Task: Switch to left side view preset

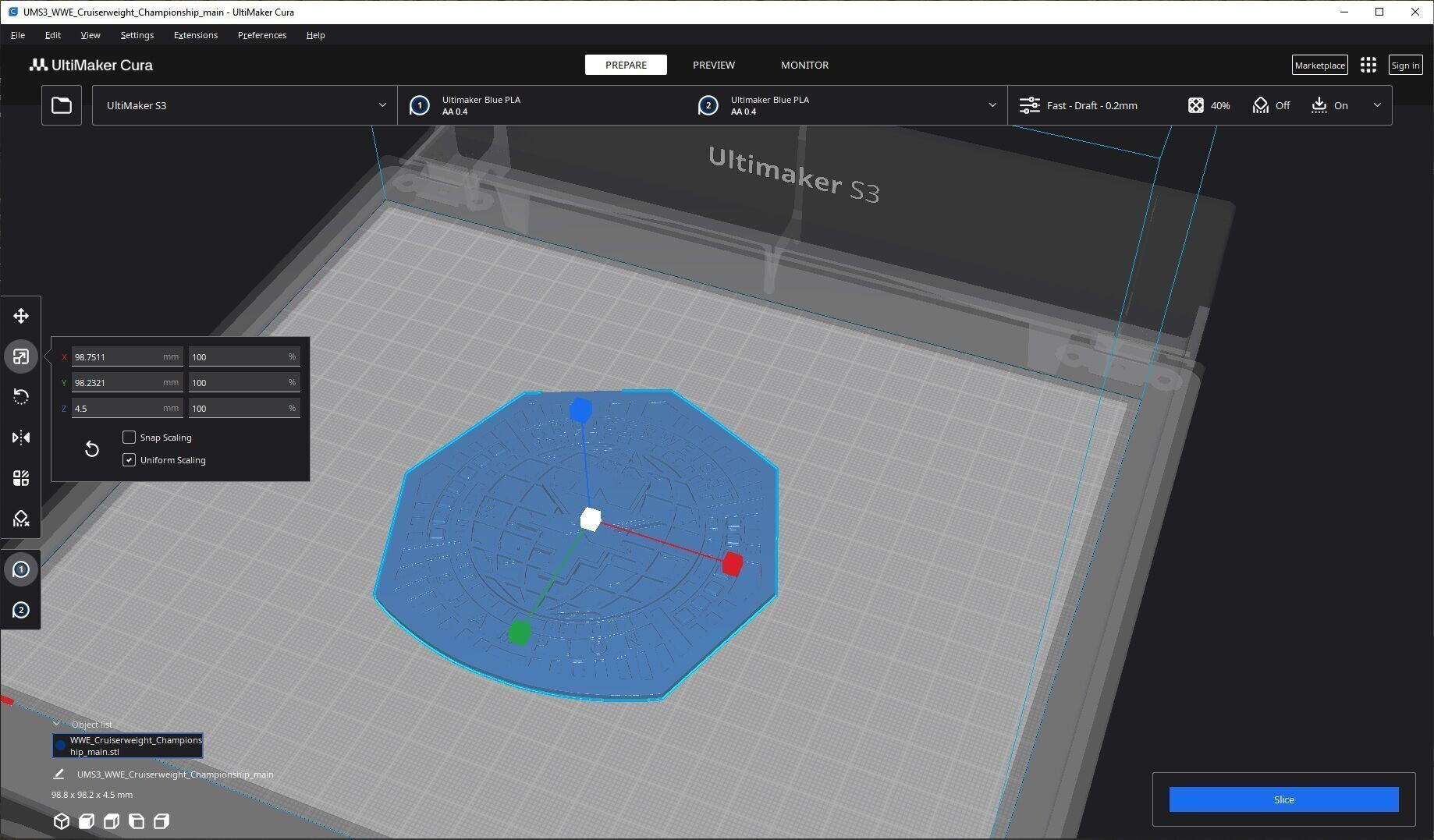Action: [137, 821]
